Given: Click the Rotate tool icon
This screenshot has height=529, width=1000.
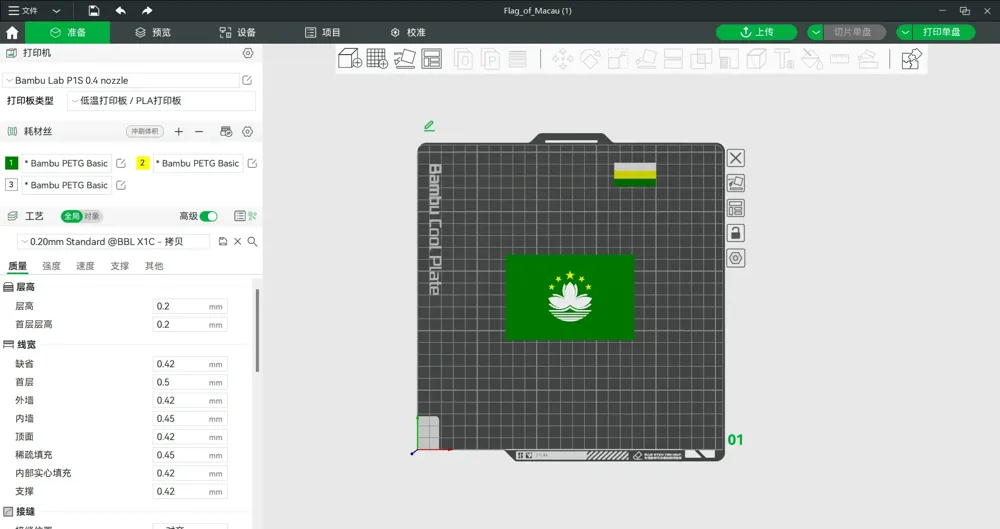Looking at the screenshot, I should 590,59.
